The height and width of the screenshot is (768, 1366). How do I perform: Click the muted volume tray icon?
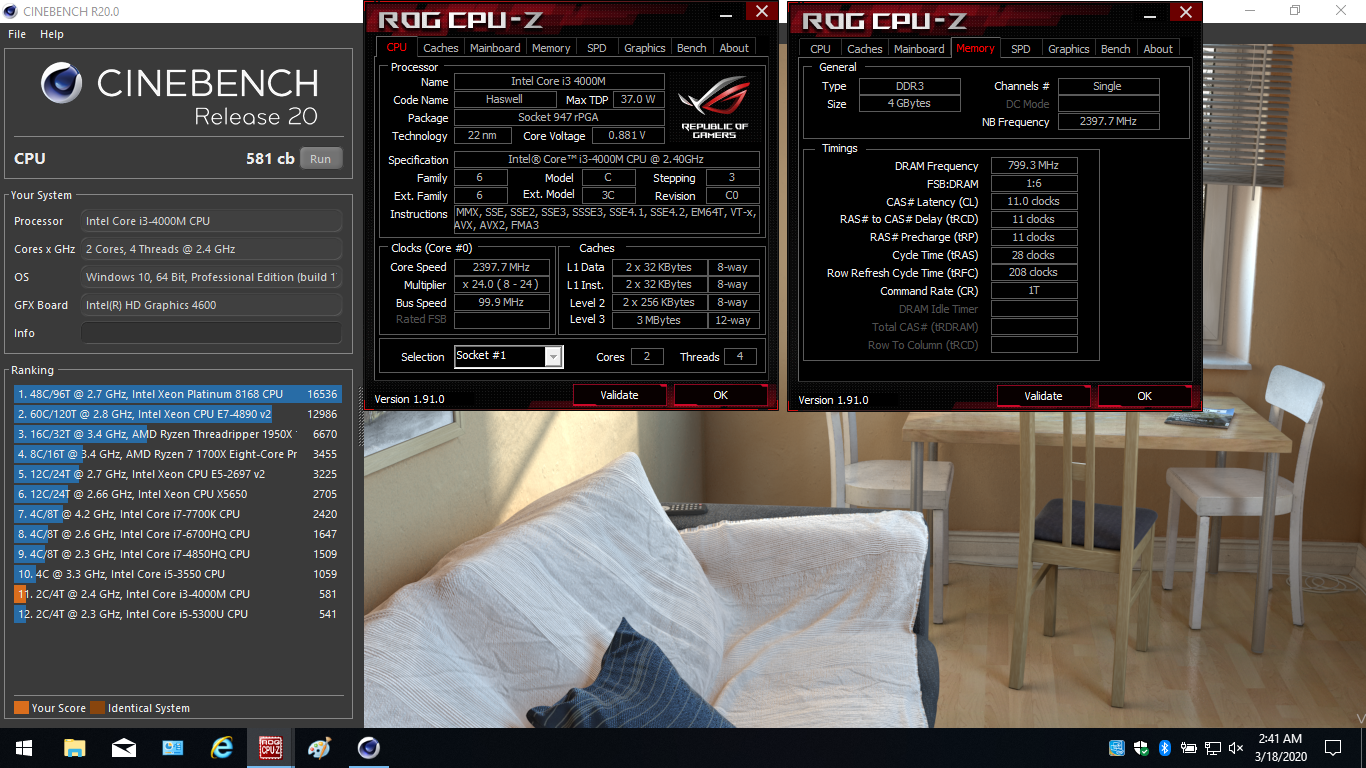pyautogui.click(x=1237, y=748)
